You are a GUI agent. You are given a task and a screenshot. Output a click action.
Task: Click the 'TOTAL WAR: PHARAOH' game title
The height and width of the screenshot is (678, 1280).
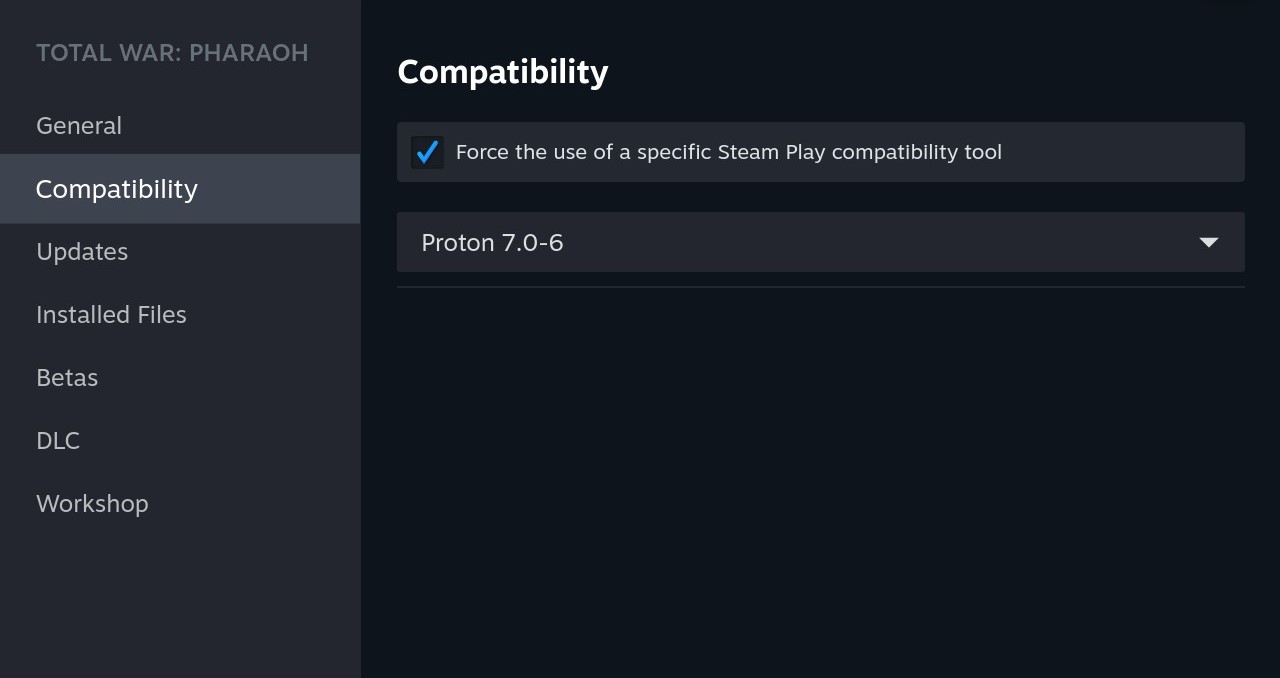172,53
